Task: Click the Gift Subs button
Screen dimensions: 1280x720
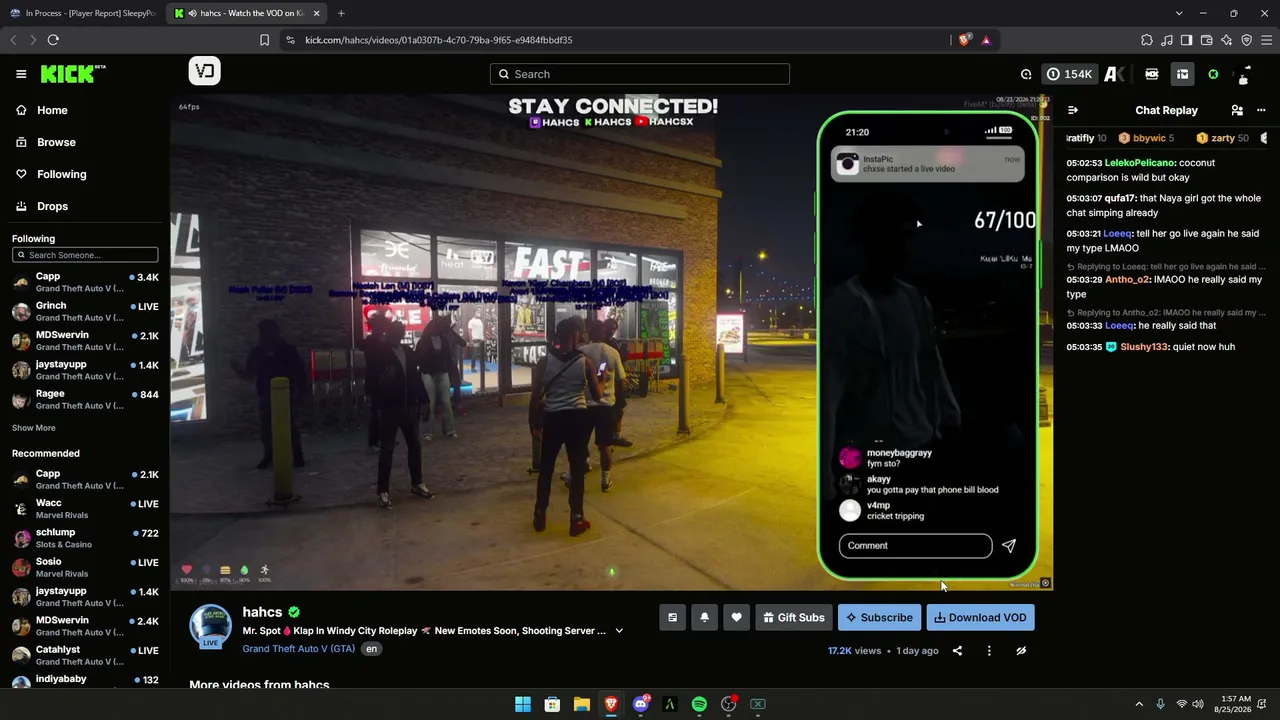Action: [x=793, y=618]
